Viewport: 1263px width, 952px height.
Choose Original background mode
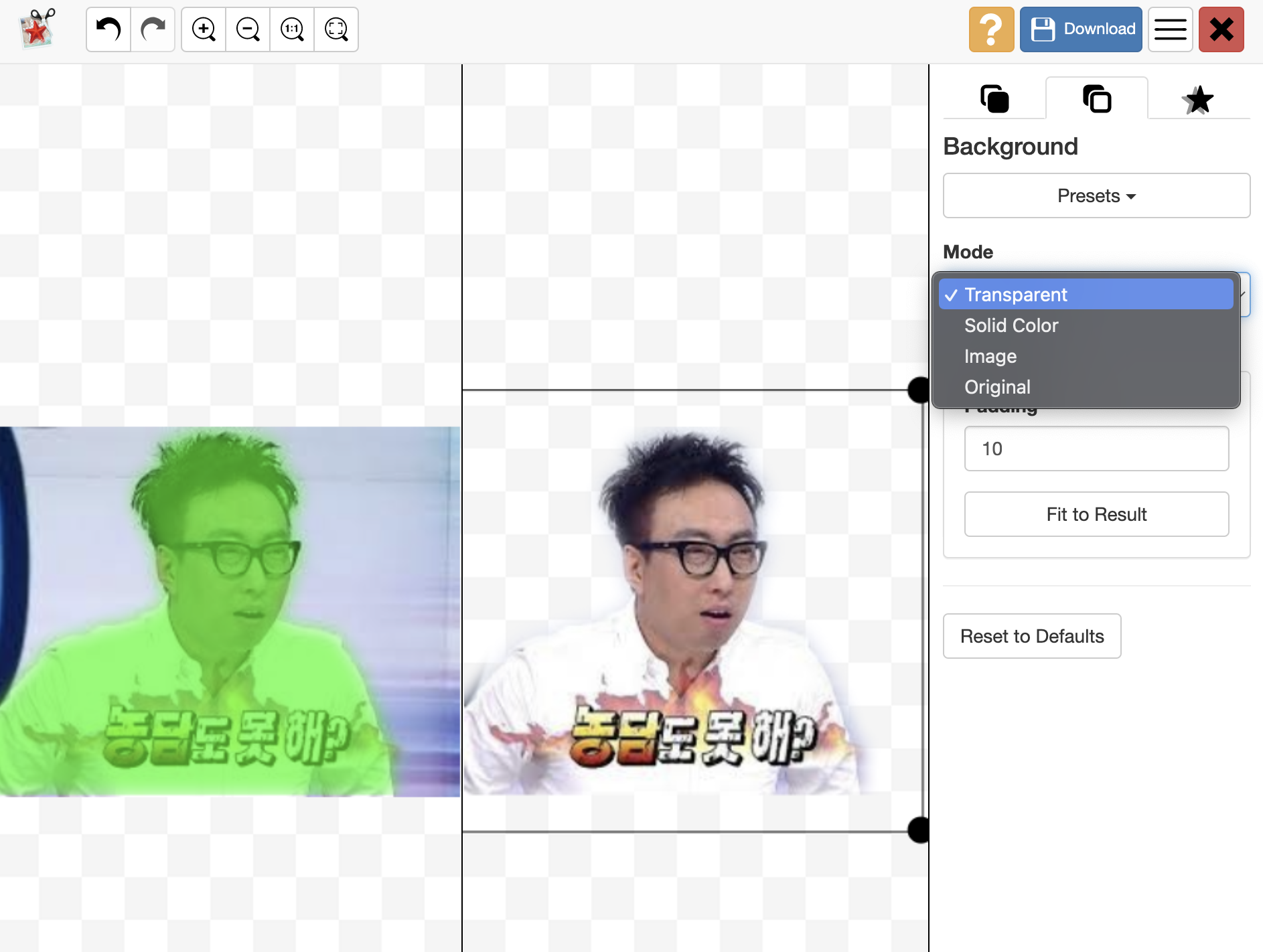(1086, 387)
